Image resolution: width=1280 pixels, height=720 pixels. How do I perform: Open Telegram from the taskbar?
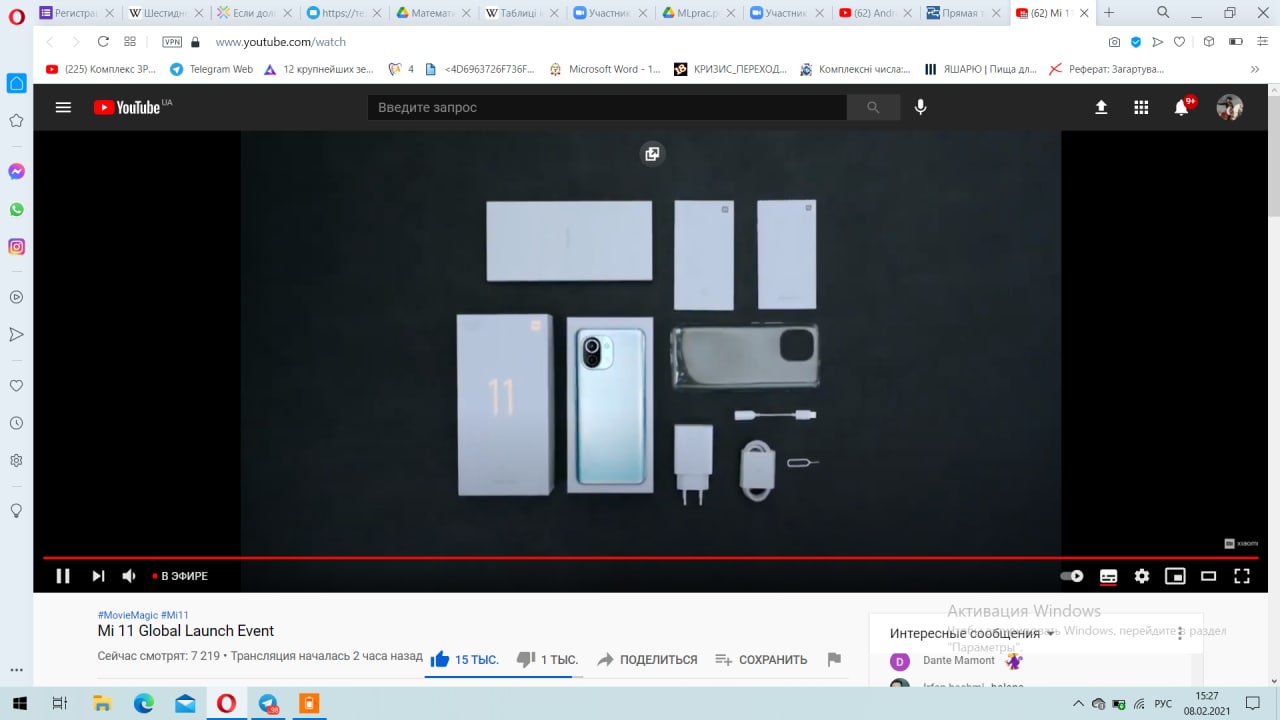pos(268,704)
